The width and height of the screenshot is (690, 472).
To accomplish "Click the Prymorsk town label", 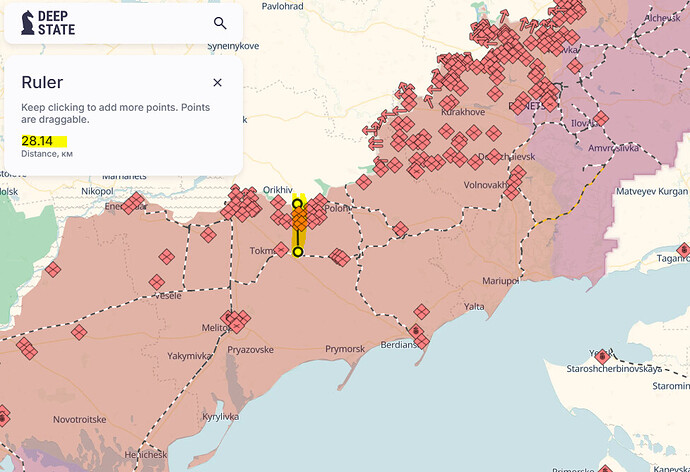I will coord(345,349).
